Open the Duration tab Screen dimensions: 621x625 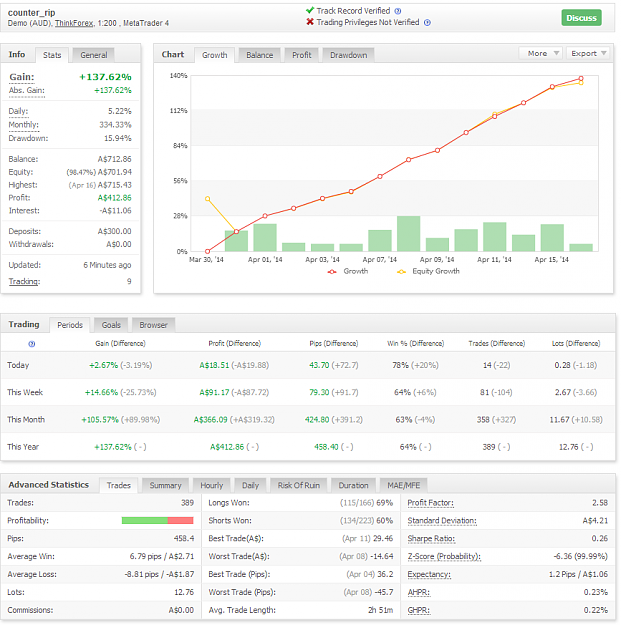(x=353, y=485)
